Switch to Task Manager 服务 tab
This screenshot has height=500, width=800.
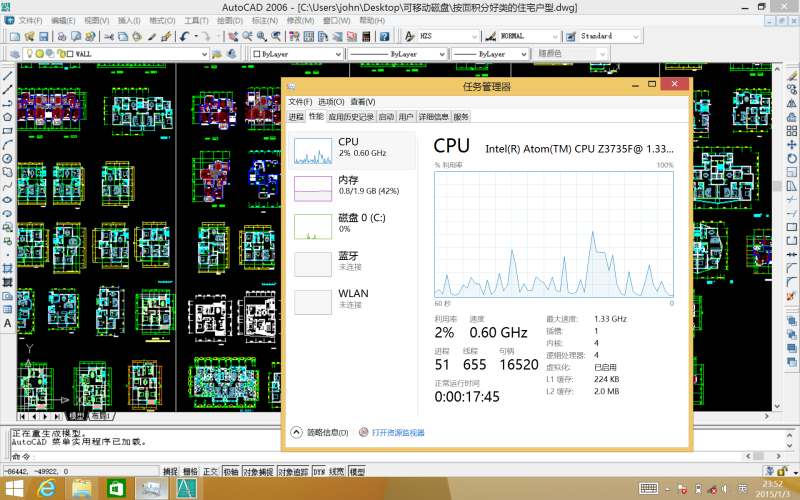[x=461, y=117]
